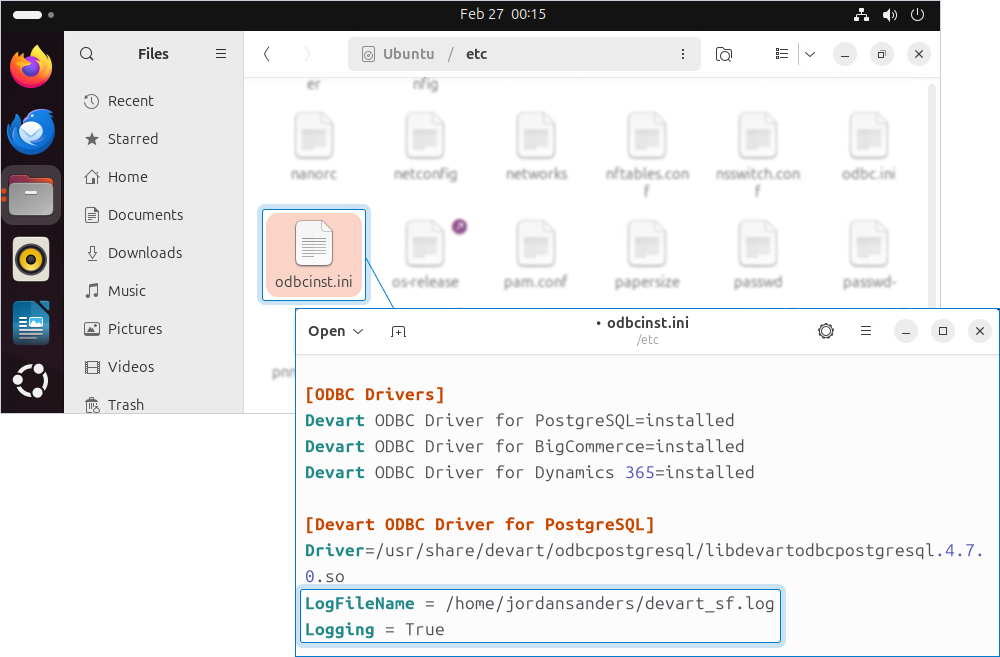Image resolution: width=1000 pixels, height=657 pixels.
Task: Create a new tab in the text editor
Action: tap(398, 330)
